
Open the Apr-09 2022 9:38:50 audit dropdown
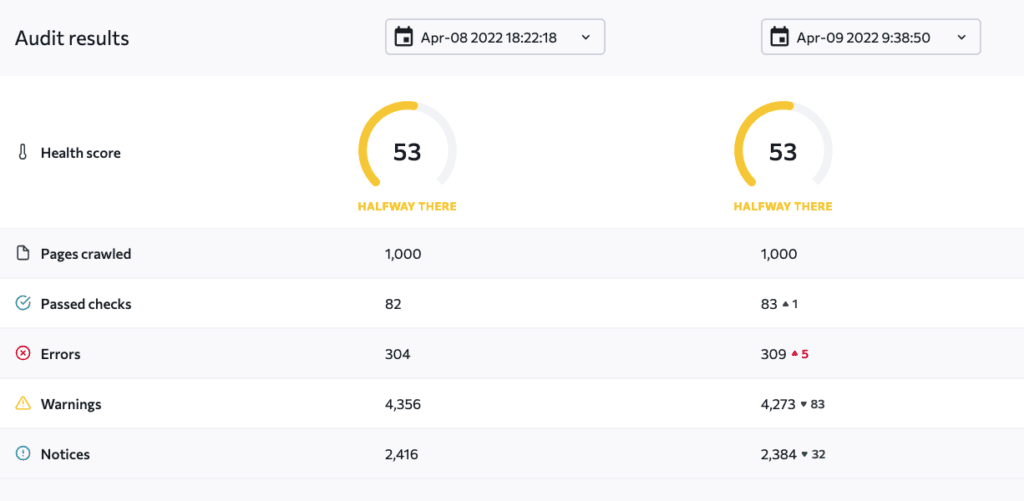870,38
